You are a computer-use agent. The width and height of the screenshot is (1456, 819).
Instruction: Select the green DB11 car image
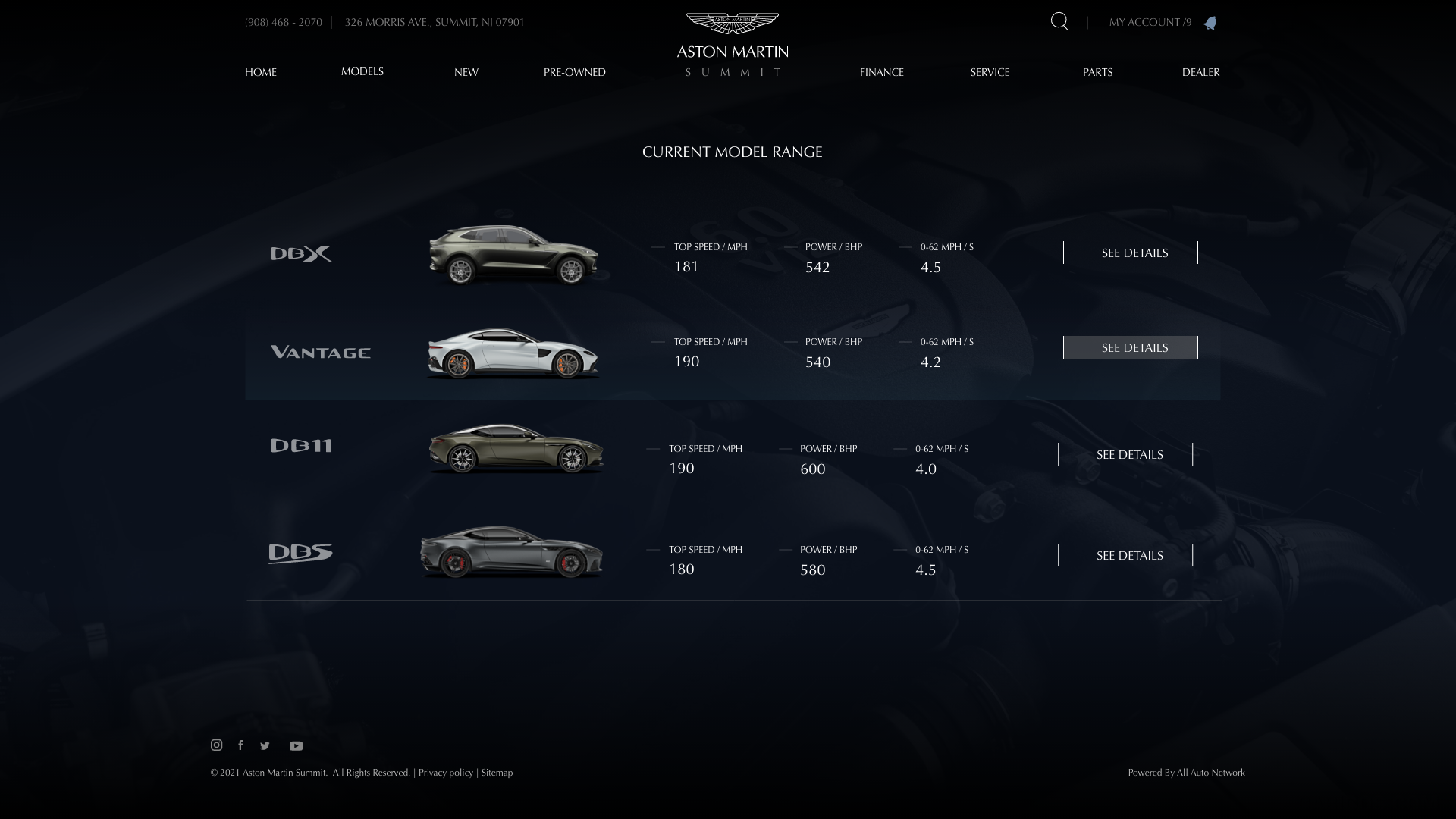(516, 449)
